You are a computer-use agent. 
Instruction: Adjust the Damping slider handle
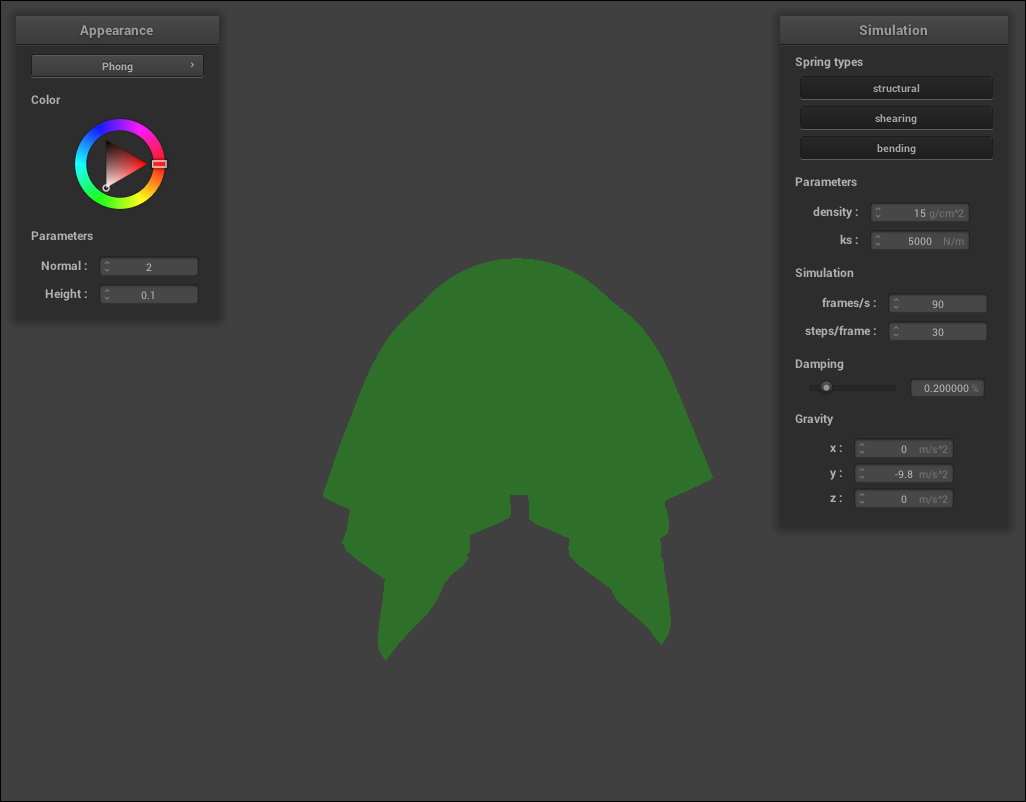coord(826,388)
